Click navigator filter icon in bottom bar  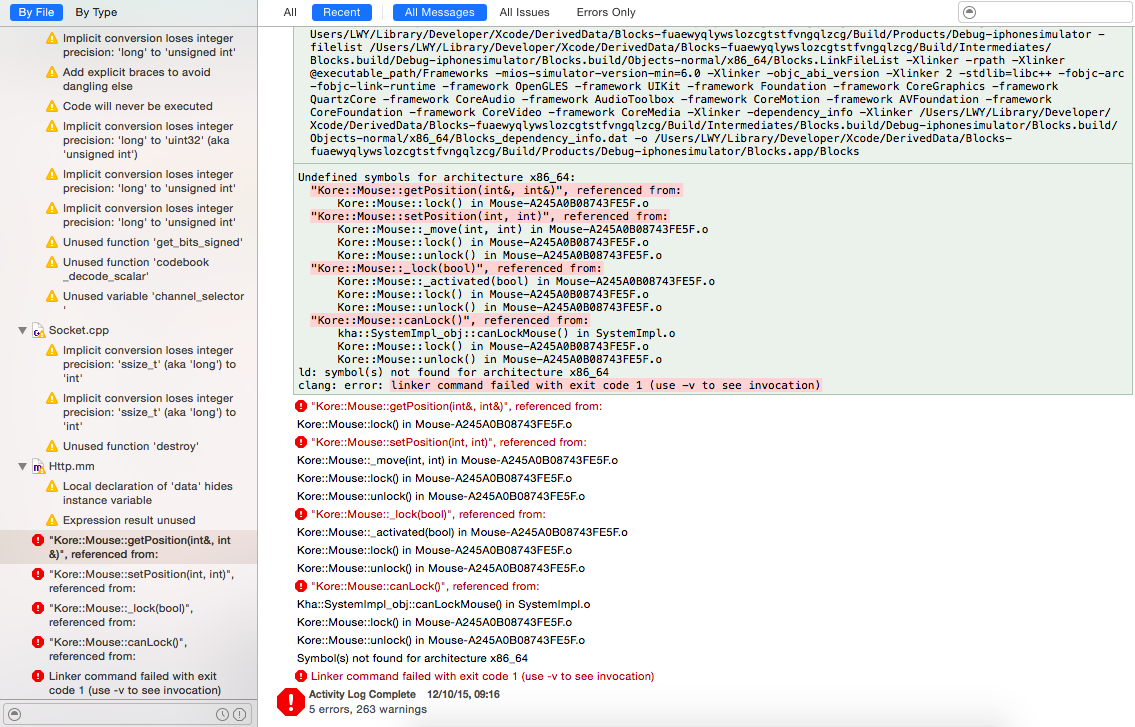14,714
